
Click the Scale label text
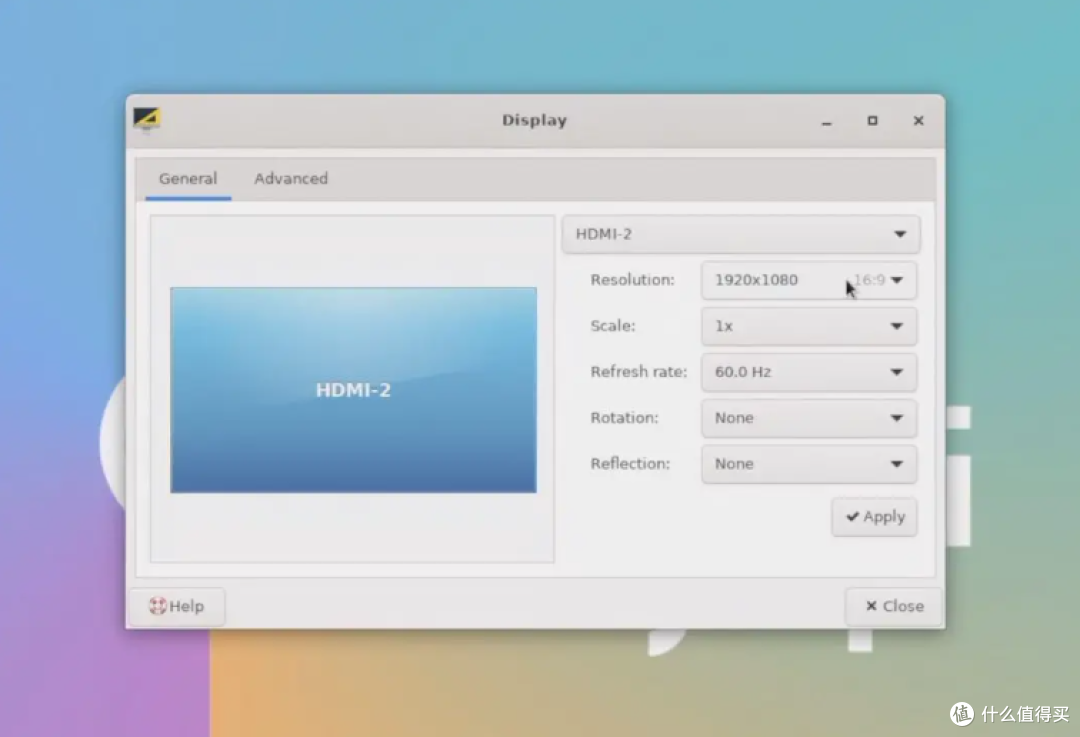point(612,326)
